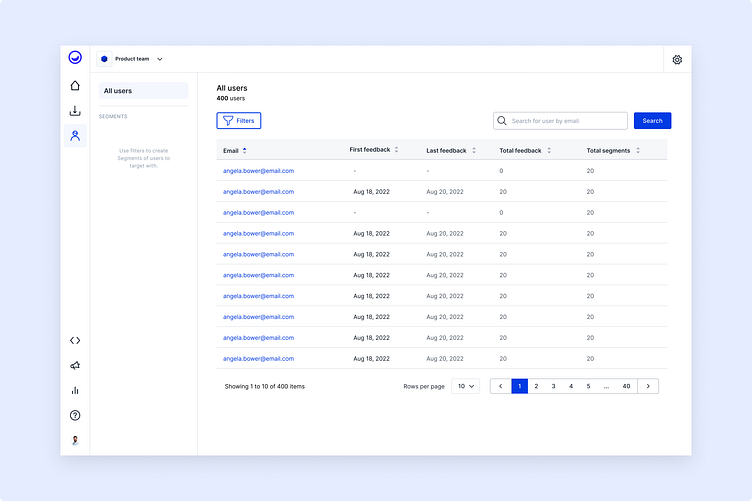The image size is (752, 501).
Task: Select All users in side panel
Action: (143, 91)
